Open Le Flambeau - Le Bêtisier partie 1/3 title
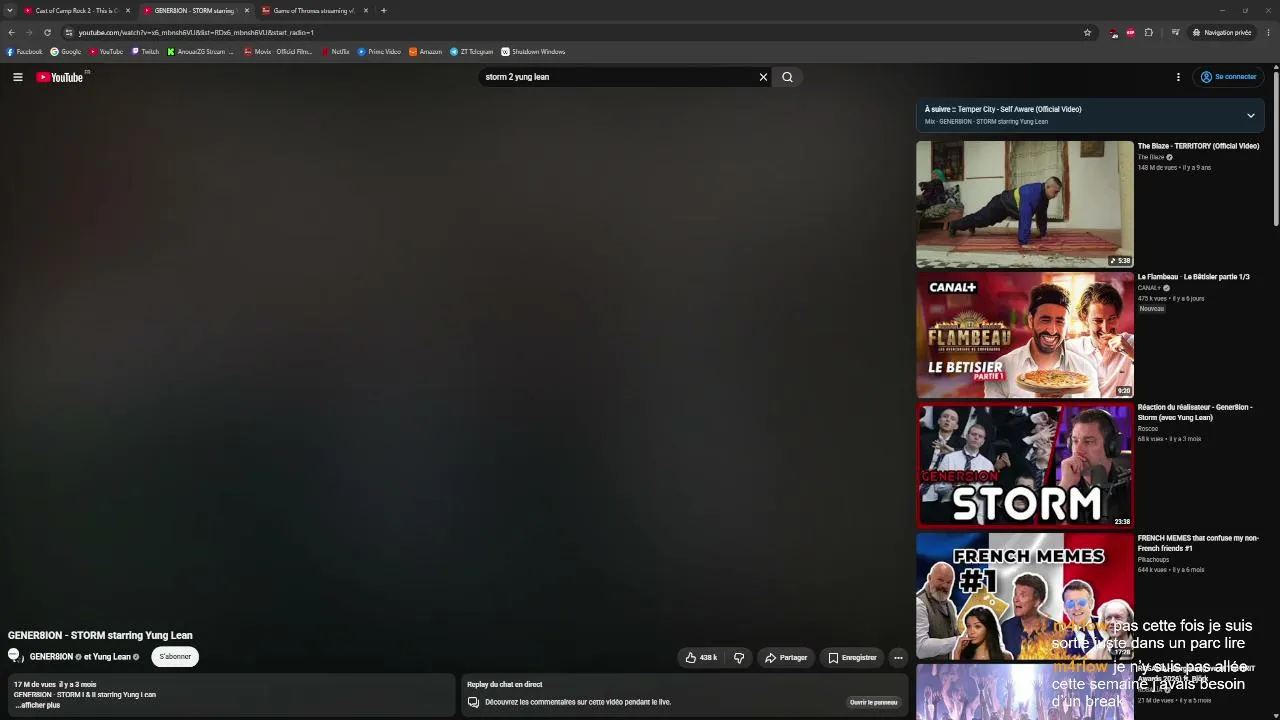The height and width of the screenshot is (720, 1280). coord(1193,277)
